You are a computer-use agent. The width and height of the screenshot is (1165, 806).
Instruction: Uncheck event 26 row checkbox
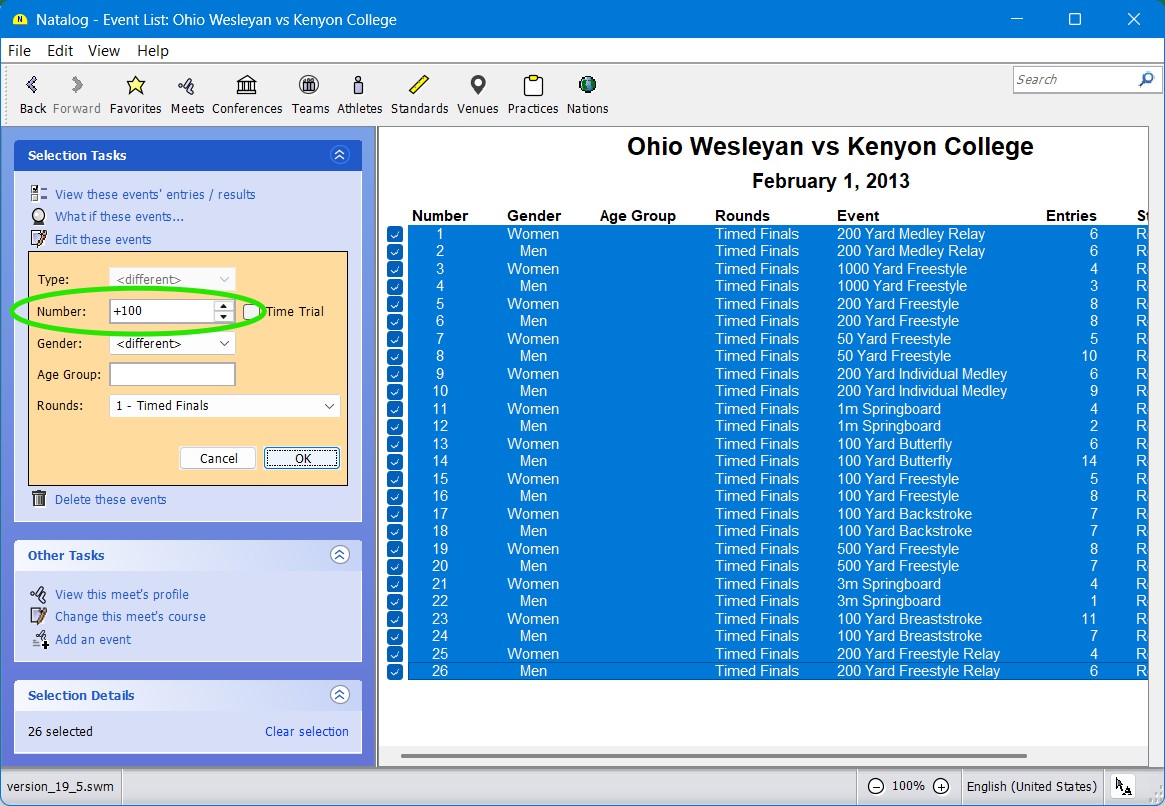(395, 672)
